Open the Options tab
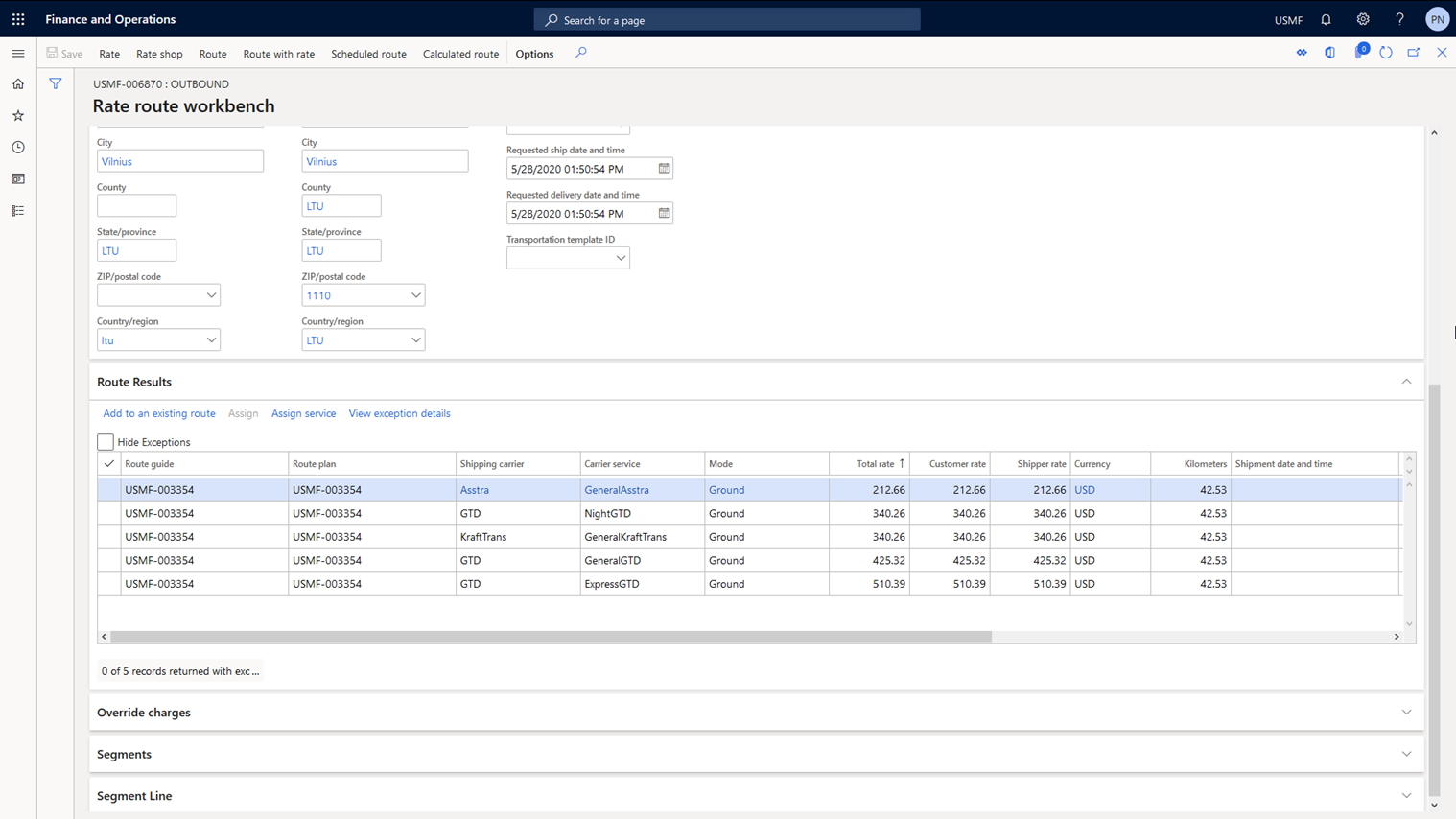The height and width of the screenshot is (819, 1456). (534, 54)
